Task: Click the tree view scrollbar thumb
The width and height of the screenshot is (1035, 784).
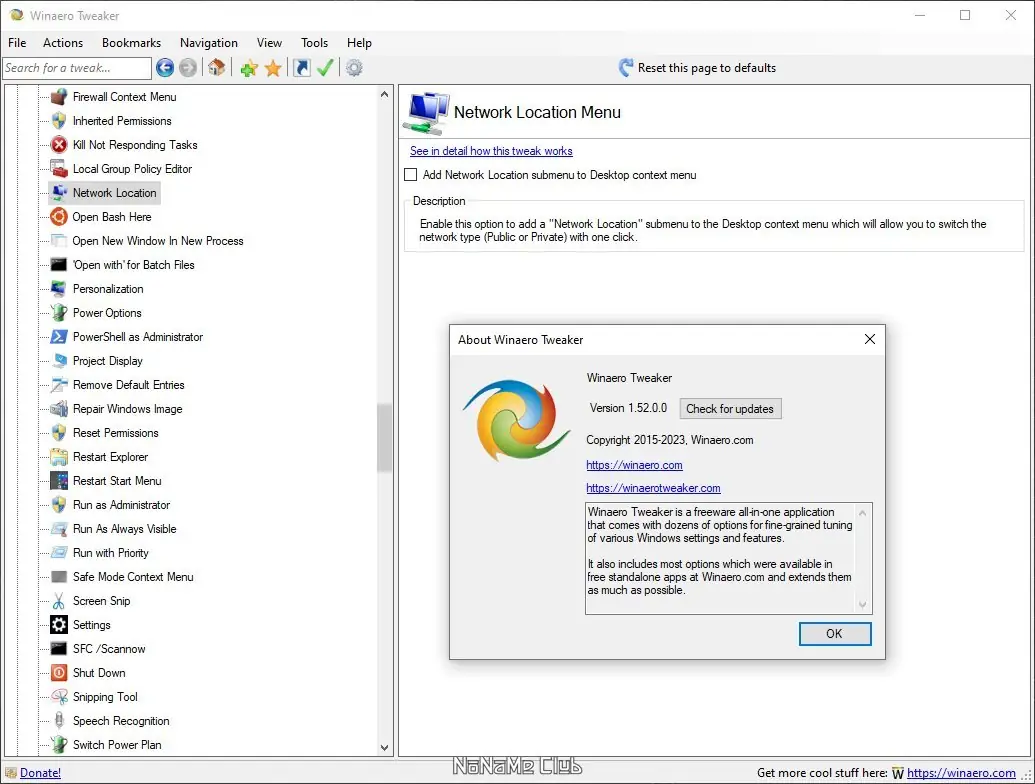Action: coord(384,438)
